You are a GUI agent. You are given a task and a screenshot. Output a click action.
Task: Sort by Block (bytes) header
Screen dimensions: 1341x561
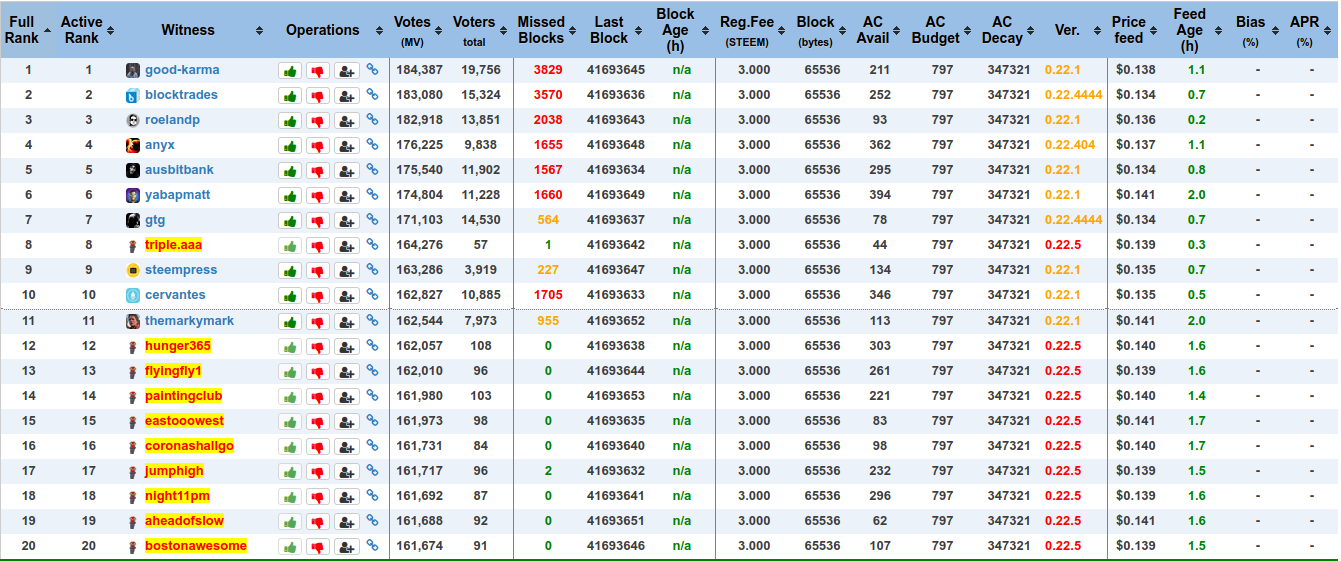coord(821,30)
